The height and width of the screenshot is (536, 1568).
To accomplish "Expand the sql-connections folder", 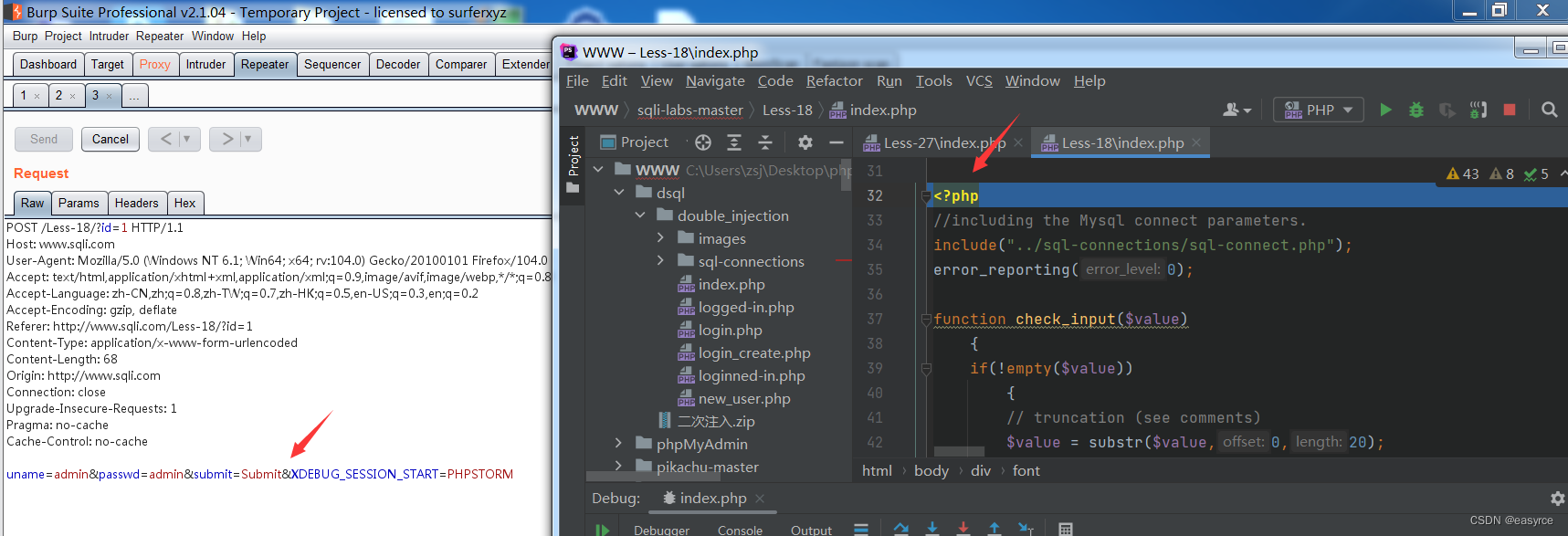I will tap(660, 261).
